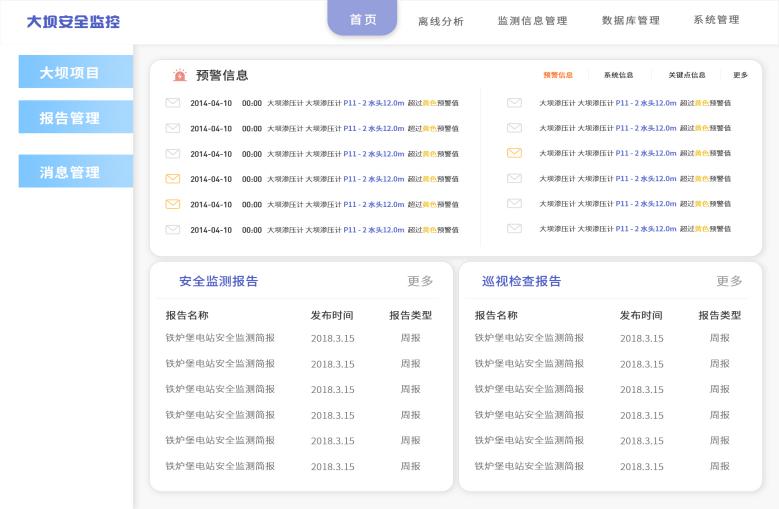Image resolution: width=779 pixels, height=509 pixels.
Task: Switch alert panel to 系统信息
Action: tap(619, 75)
